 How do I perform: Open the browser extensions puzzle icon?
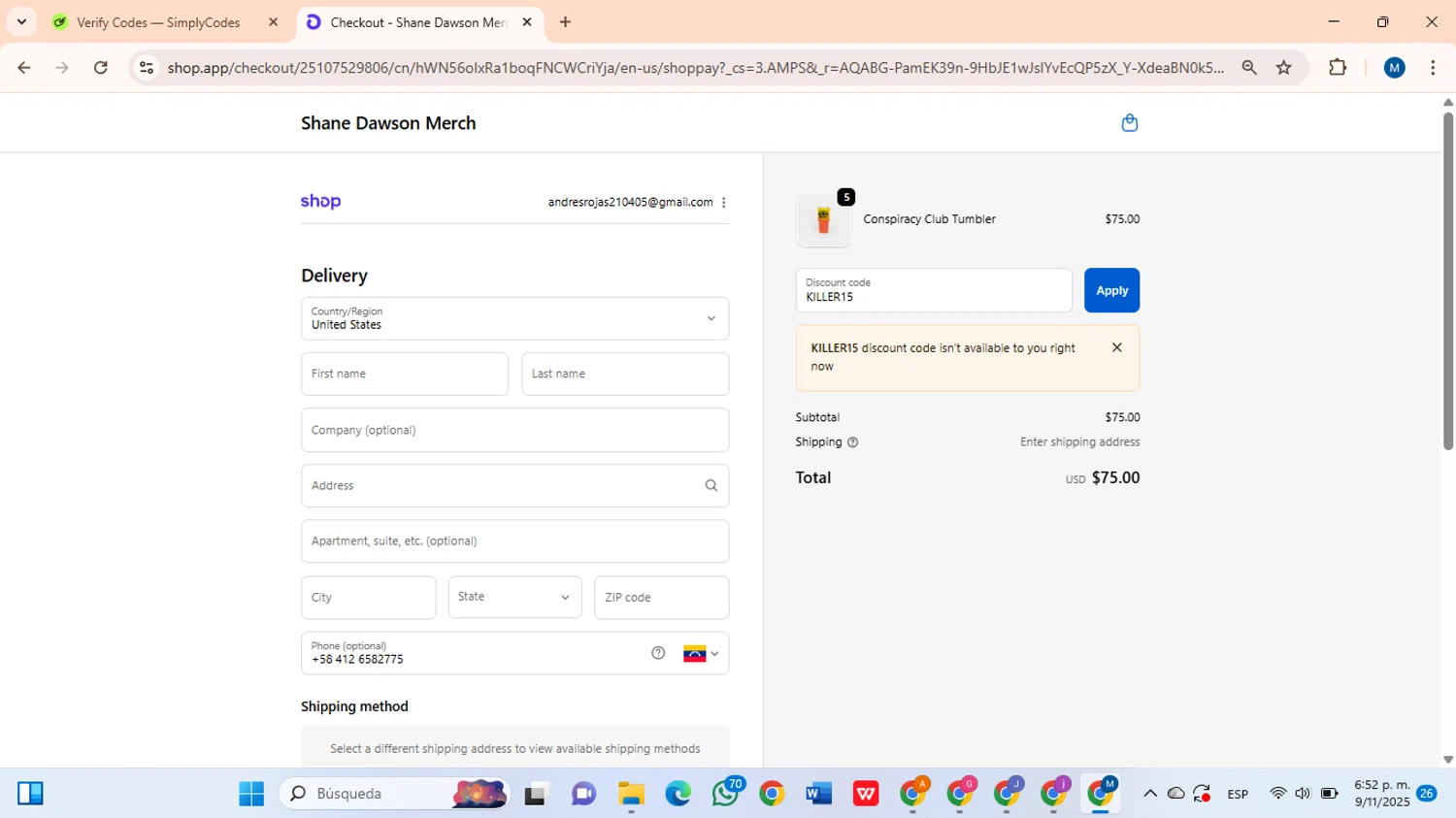[1338, 67]
